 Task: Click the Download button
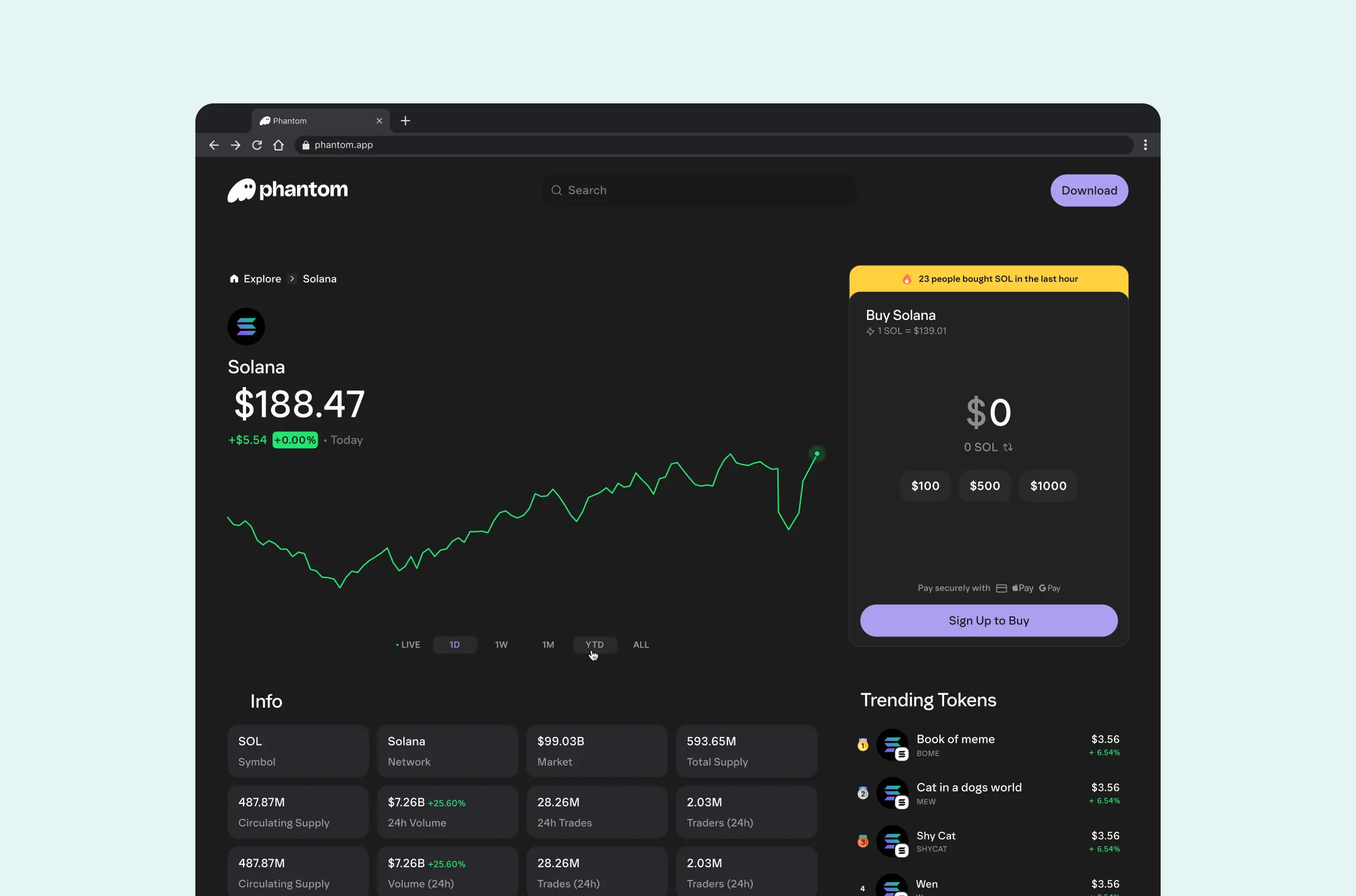coord(1089,191)
